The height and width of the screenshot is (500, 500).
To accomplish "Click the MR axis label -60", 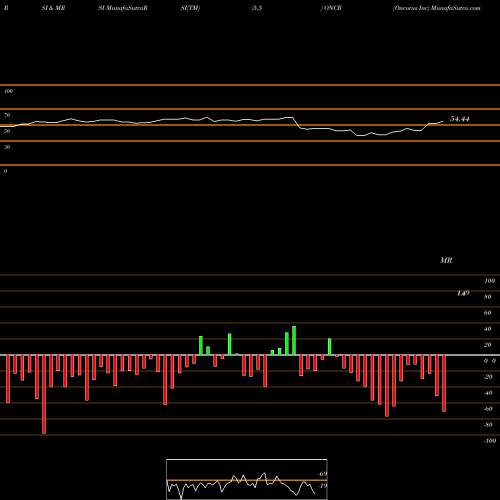I will (488, 409).
